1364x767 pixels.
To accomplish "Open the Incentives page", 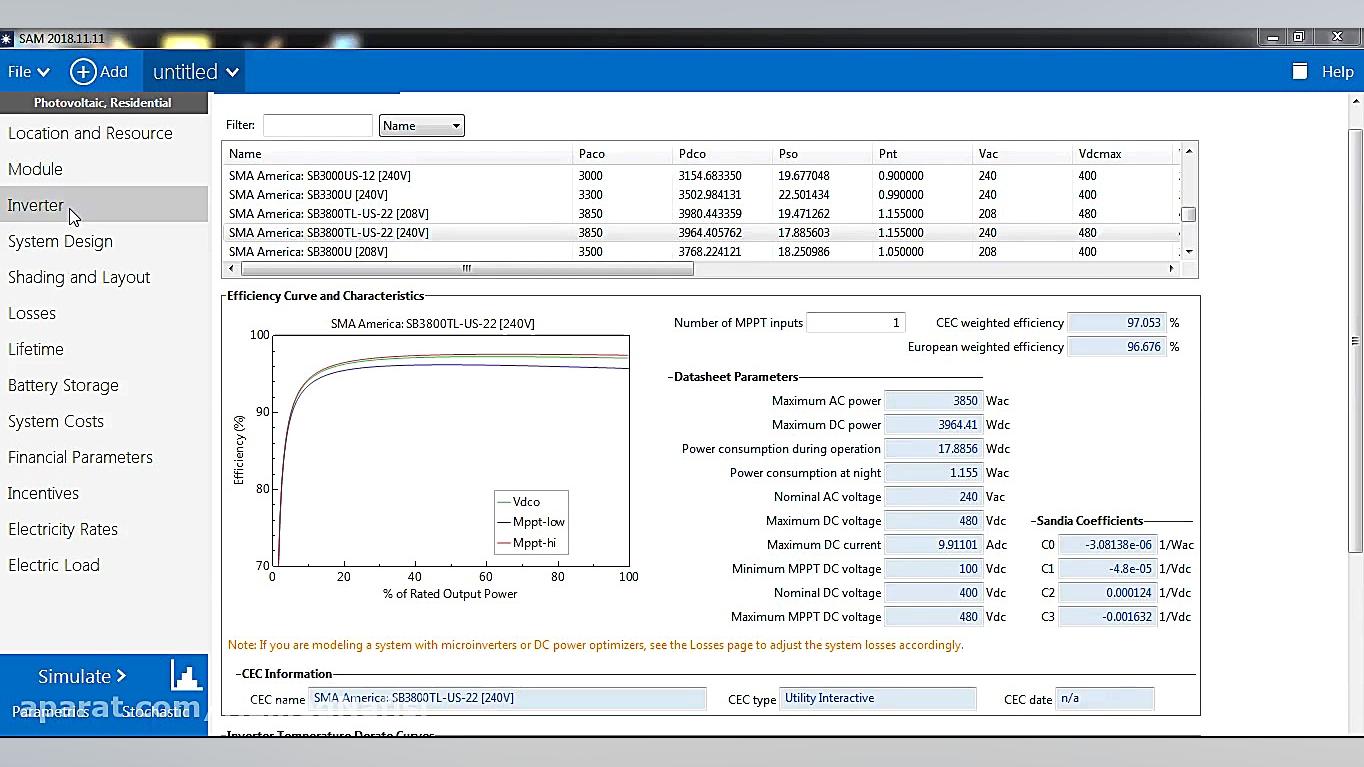I will (104, 493).
